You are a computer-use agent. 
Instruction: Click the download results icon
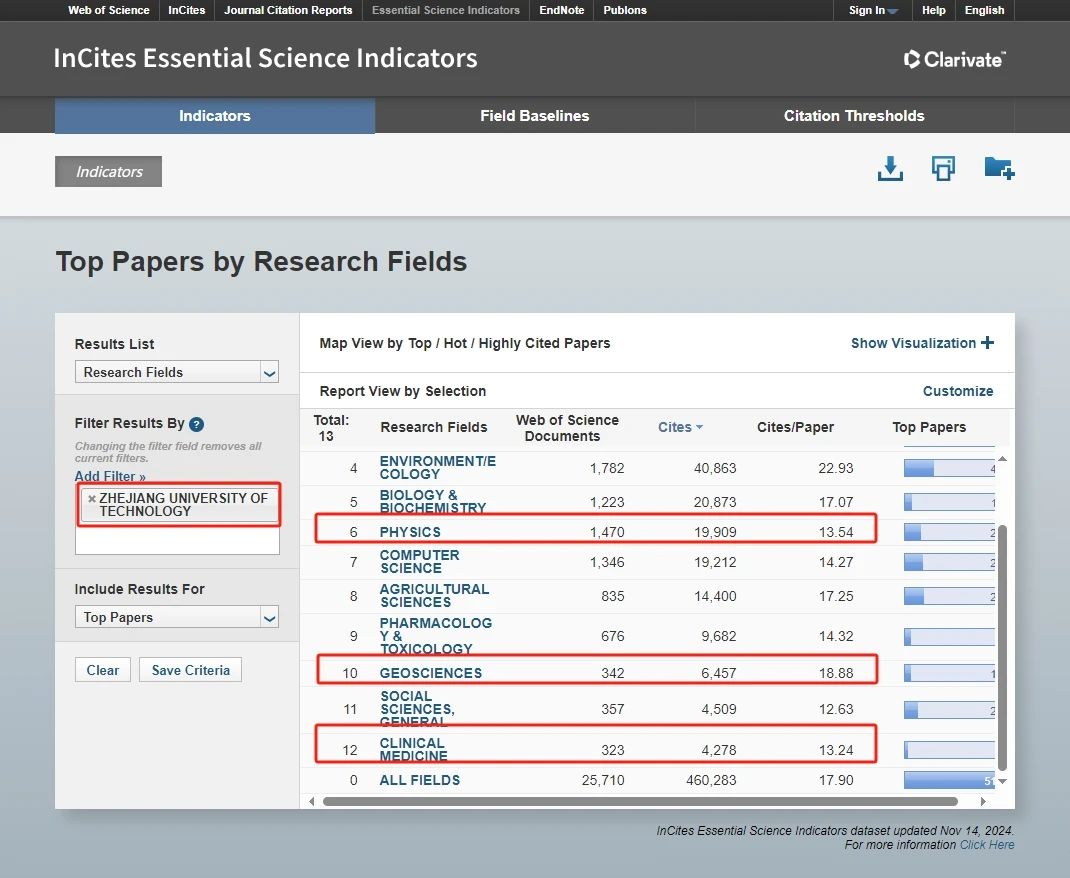pos(890,169)
